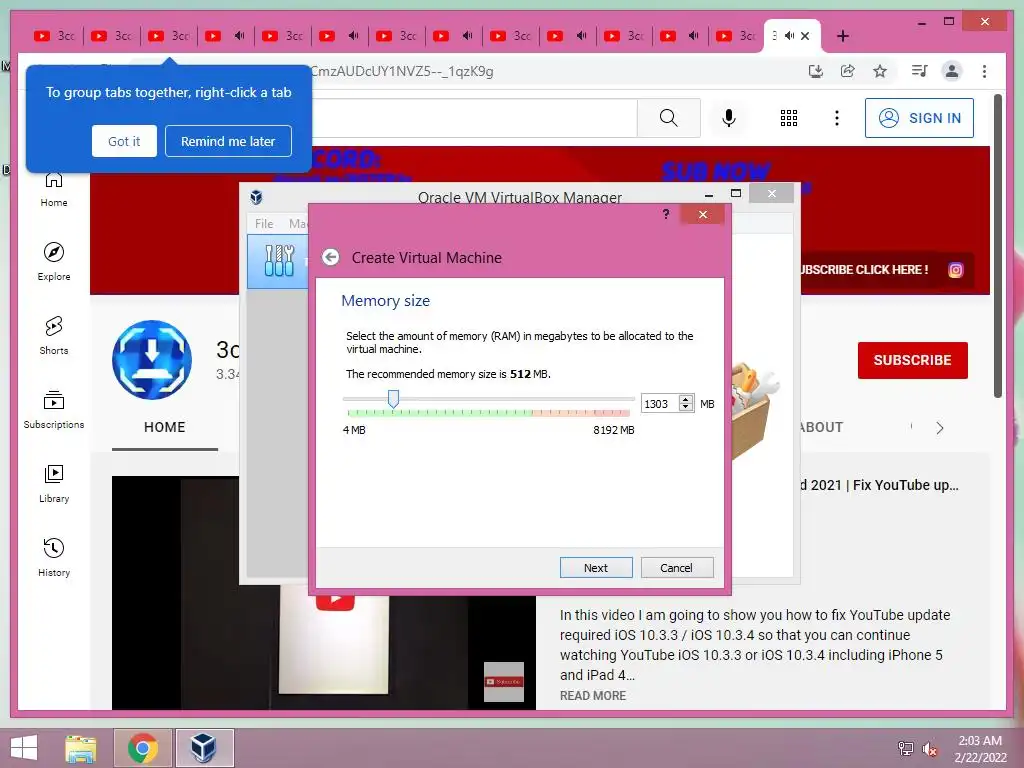
Task: Open the media control icon in Chrome toolbar
Action: [919, 71]
